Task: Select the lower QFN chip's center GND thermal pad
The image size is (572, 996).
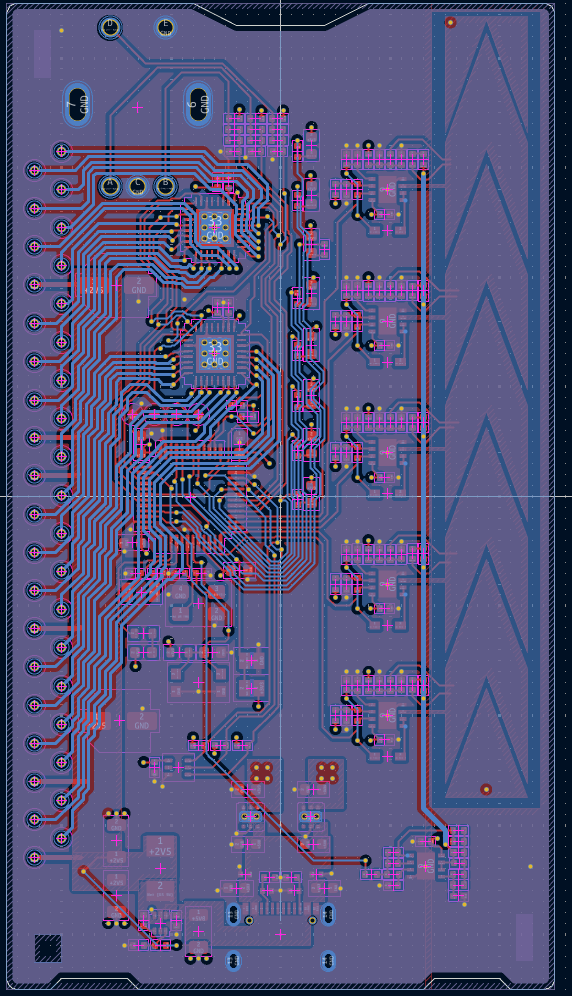Action: pyautogui.click(x=215, y=353)
